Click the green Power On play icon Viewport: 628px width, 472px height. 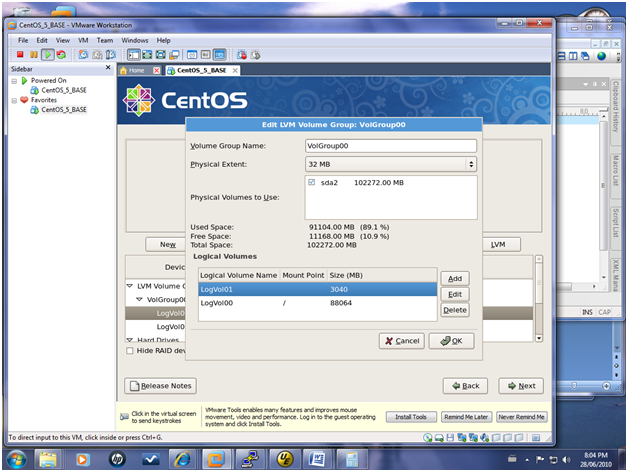click(48, 54)
